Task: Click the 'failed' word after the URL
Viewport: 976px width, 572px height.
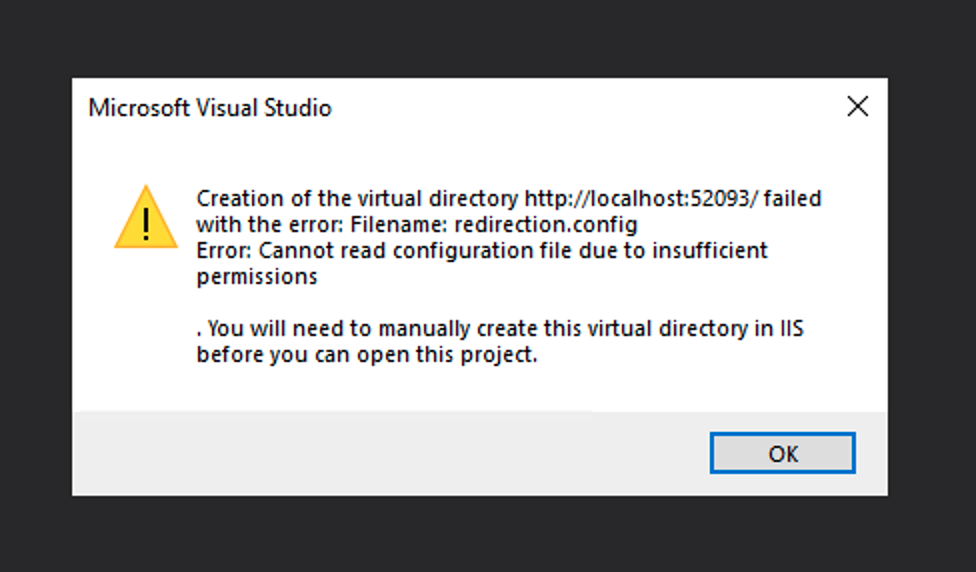Action: 792,198
